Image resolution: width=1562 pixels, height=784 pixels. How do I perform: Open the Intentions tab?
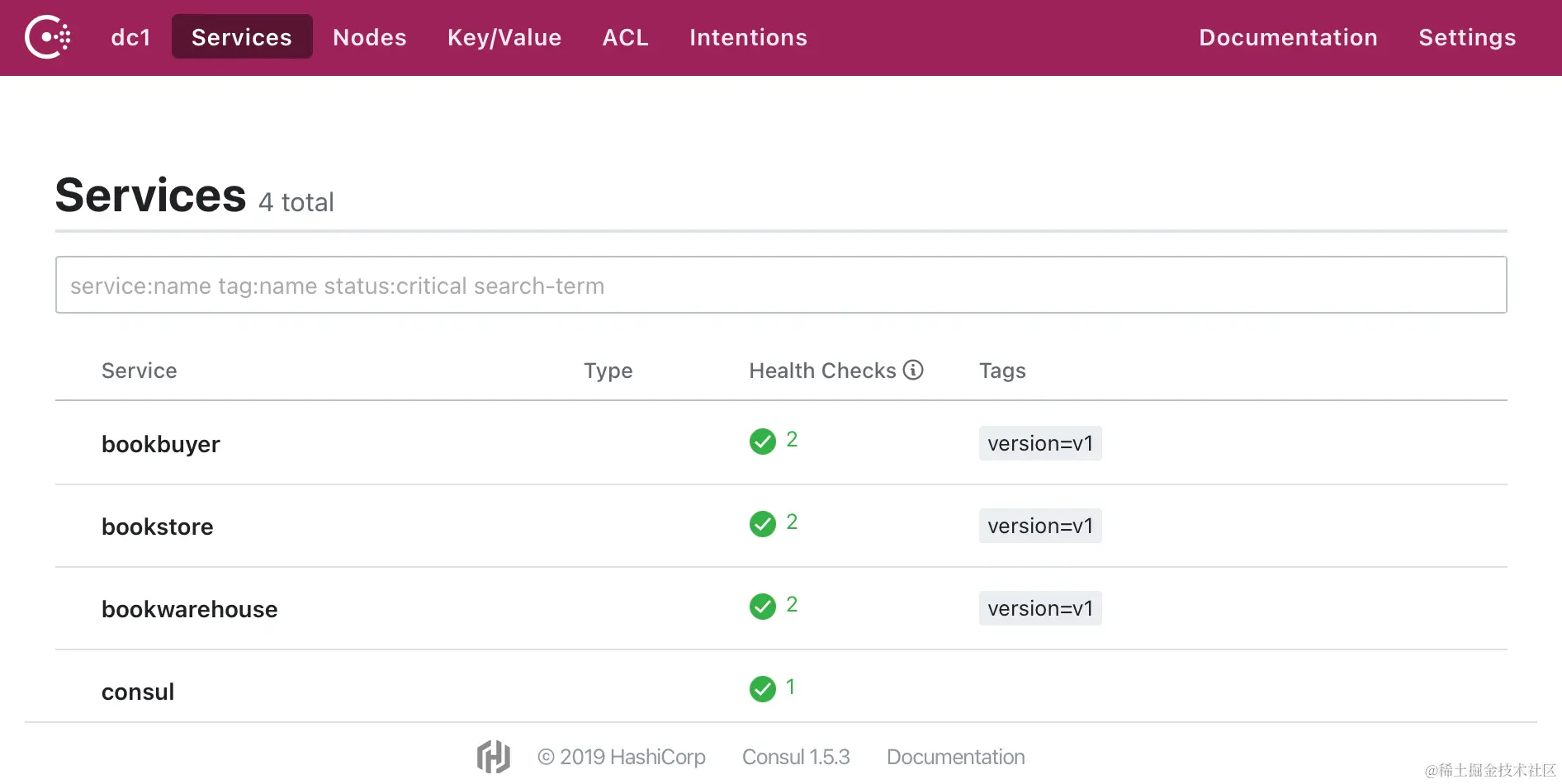[748, 37]
